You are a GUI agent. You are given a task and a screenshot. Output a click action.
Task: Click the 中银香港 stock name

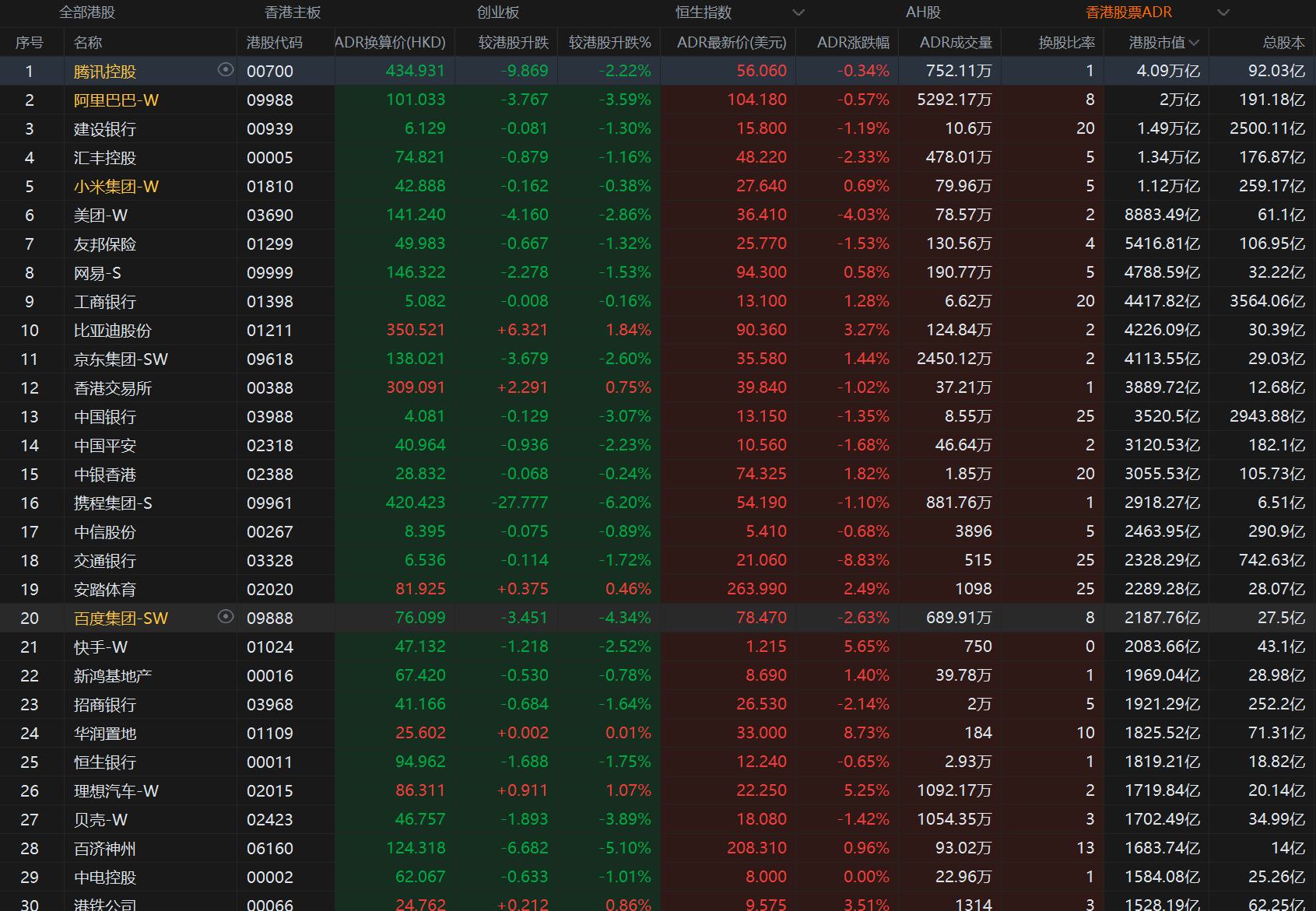(x=105, y=474)
